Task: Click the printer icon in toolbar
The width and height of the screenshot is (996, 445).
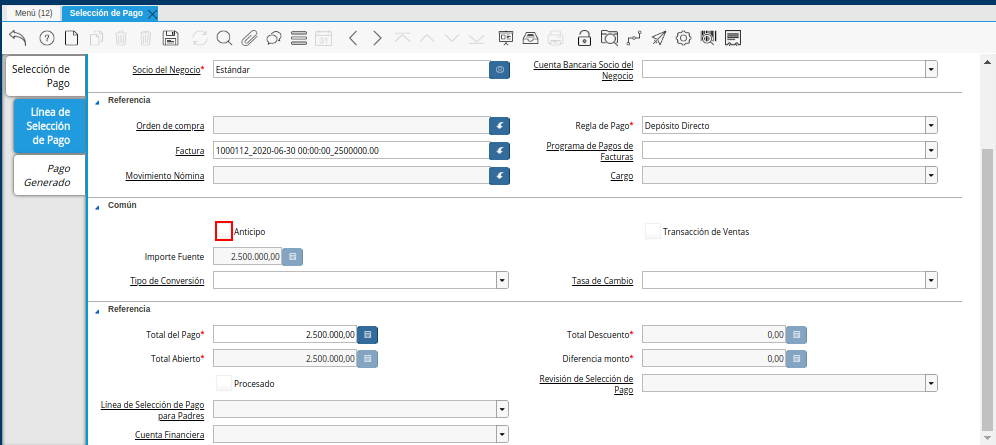Action: click(x=556, y=38)
